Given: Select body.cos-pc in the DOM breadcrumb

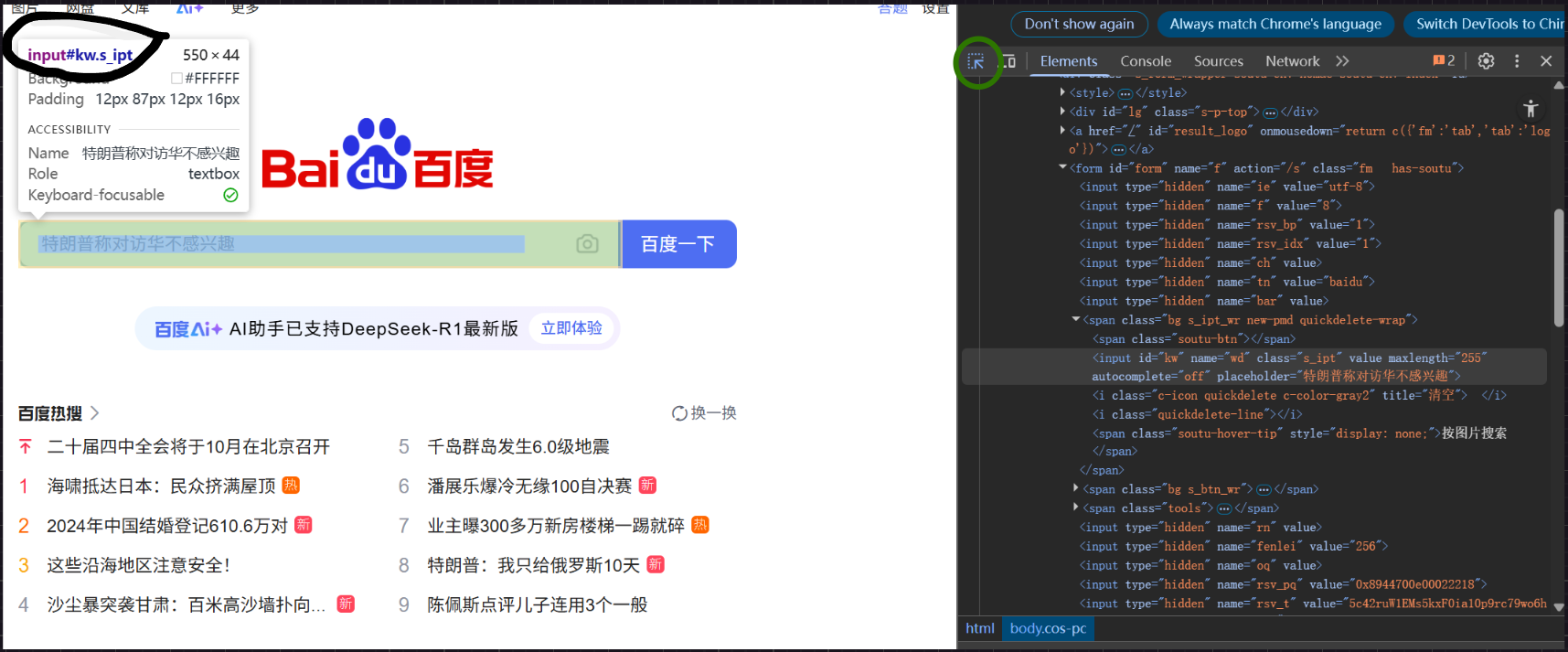Looking at the screenshot, I should click(1048, 628).
